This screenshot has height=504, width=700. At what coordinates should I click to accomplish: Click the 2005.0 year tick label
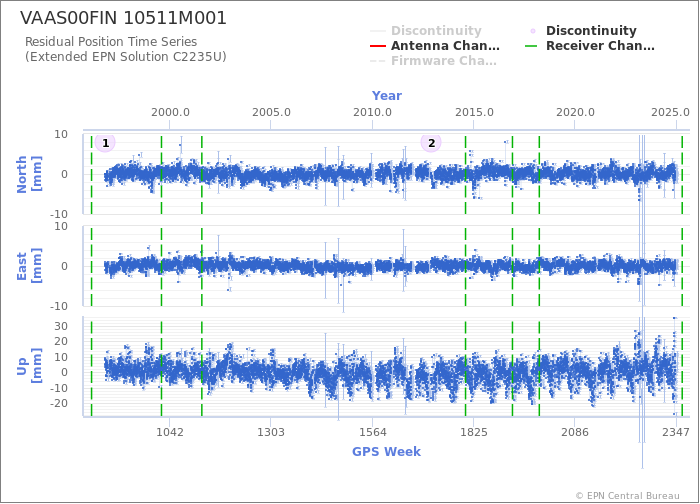pos(271,112)
